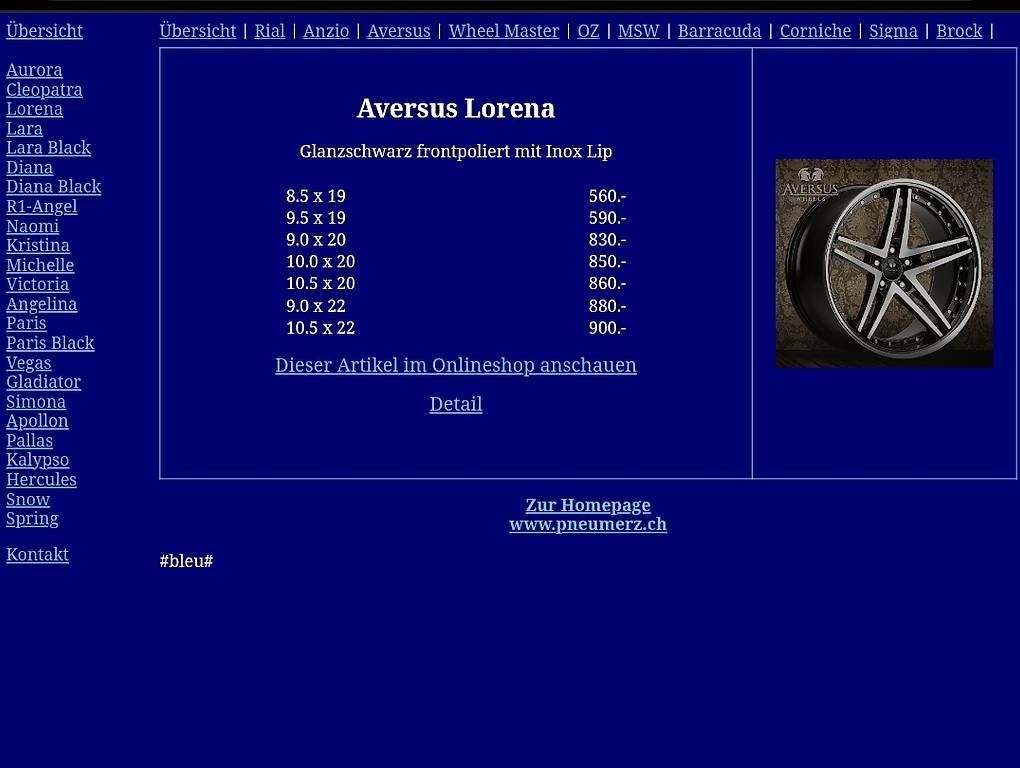Open the Corniche brand page
Image resolution: width=1020 pixels, height=768 pixels.
tap(815, 31)
